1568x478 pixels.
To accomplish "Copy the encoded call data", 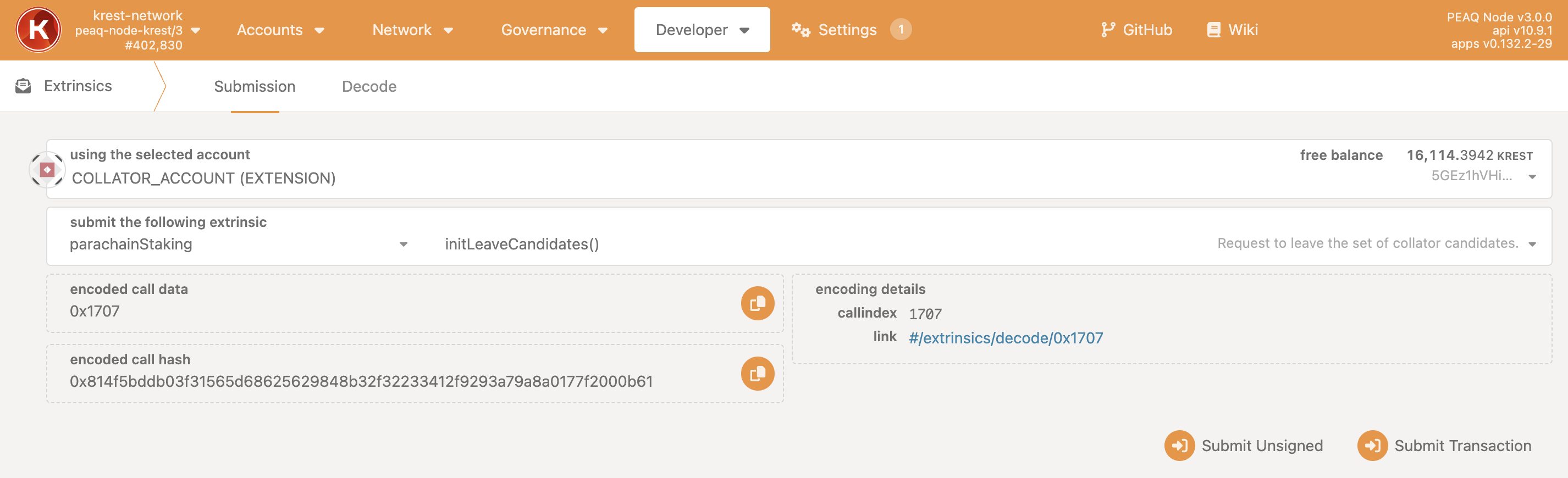I will (x=757, y=303).
